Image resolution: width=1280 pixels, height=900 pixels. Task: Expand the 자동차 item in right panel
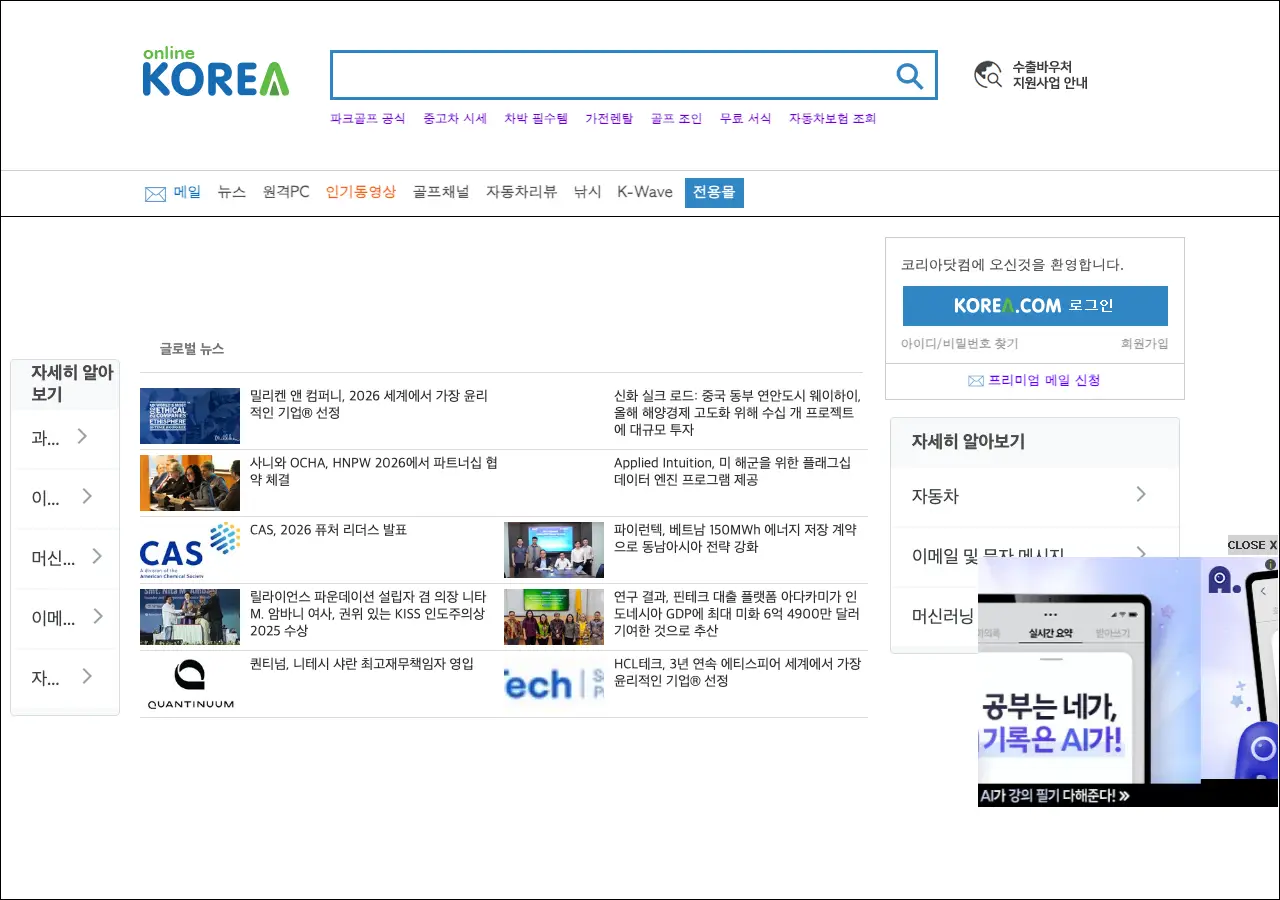(x=1034, y=496)
